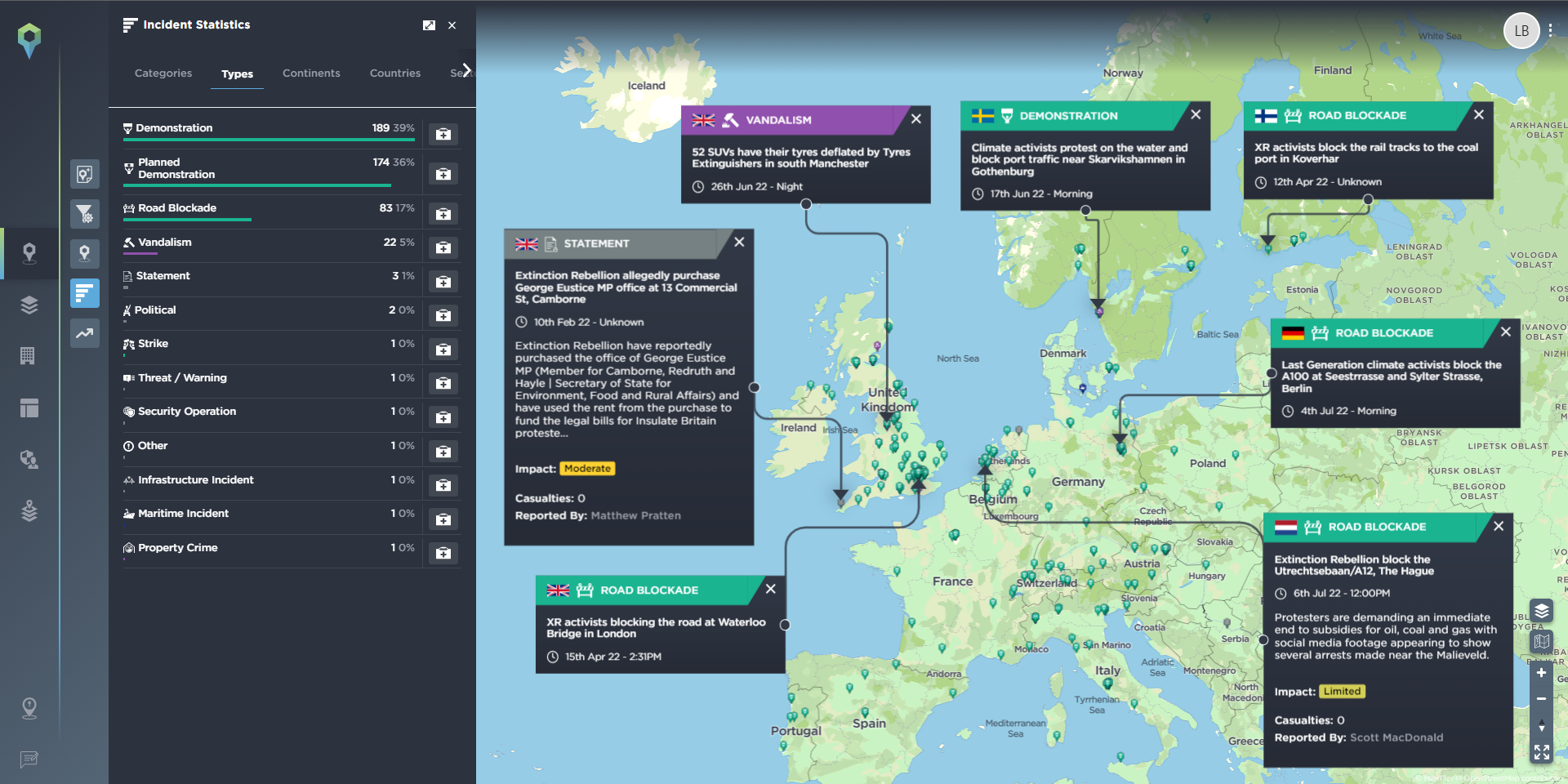Open Planned Demonstration row briefcase button
The image size is (1568, 784).
pos(443,174)
